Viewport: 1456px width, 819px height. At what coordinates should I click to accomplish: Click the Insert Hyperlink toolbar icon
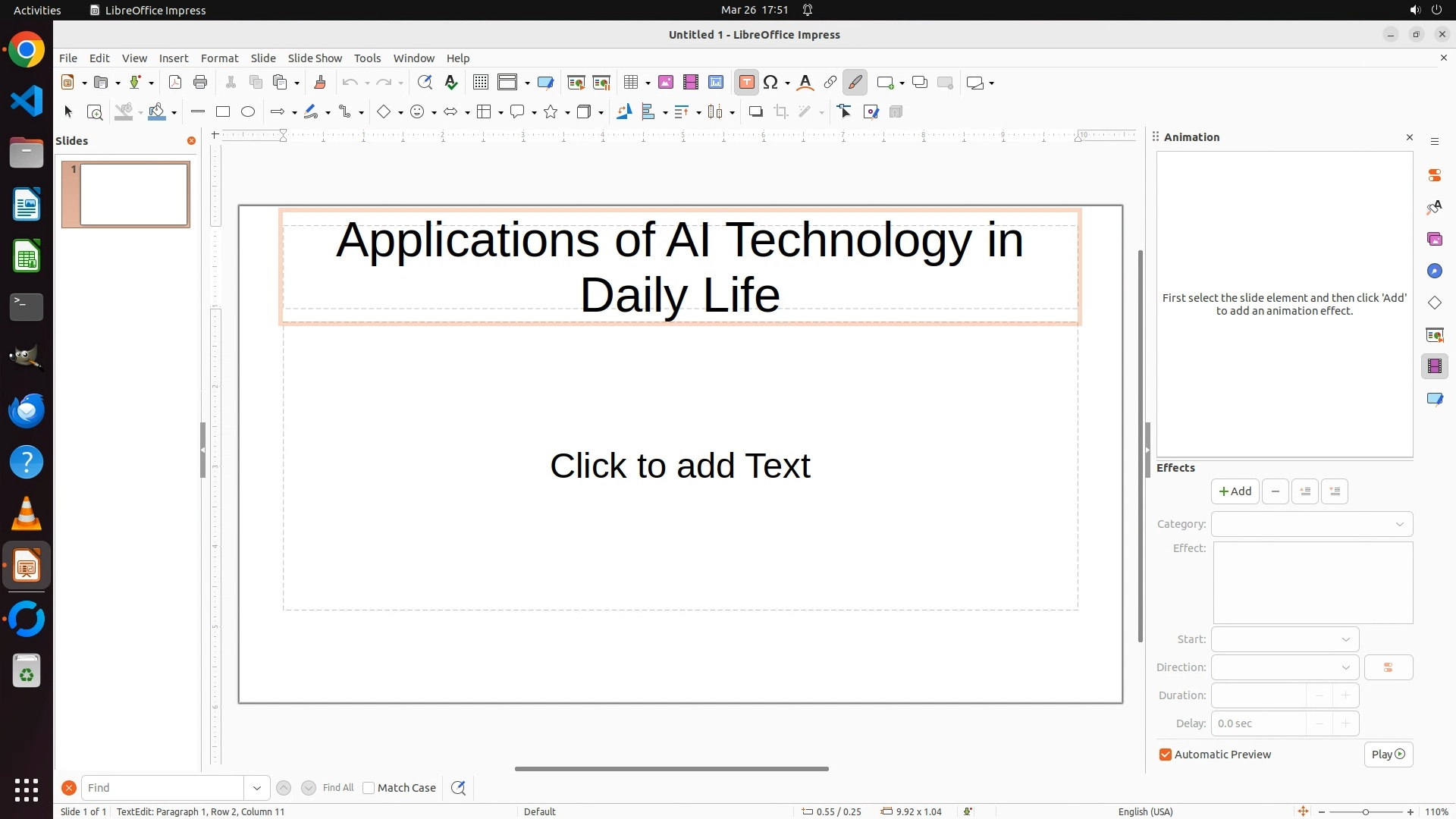point(830,83)
